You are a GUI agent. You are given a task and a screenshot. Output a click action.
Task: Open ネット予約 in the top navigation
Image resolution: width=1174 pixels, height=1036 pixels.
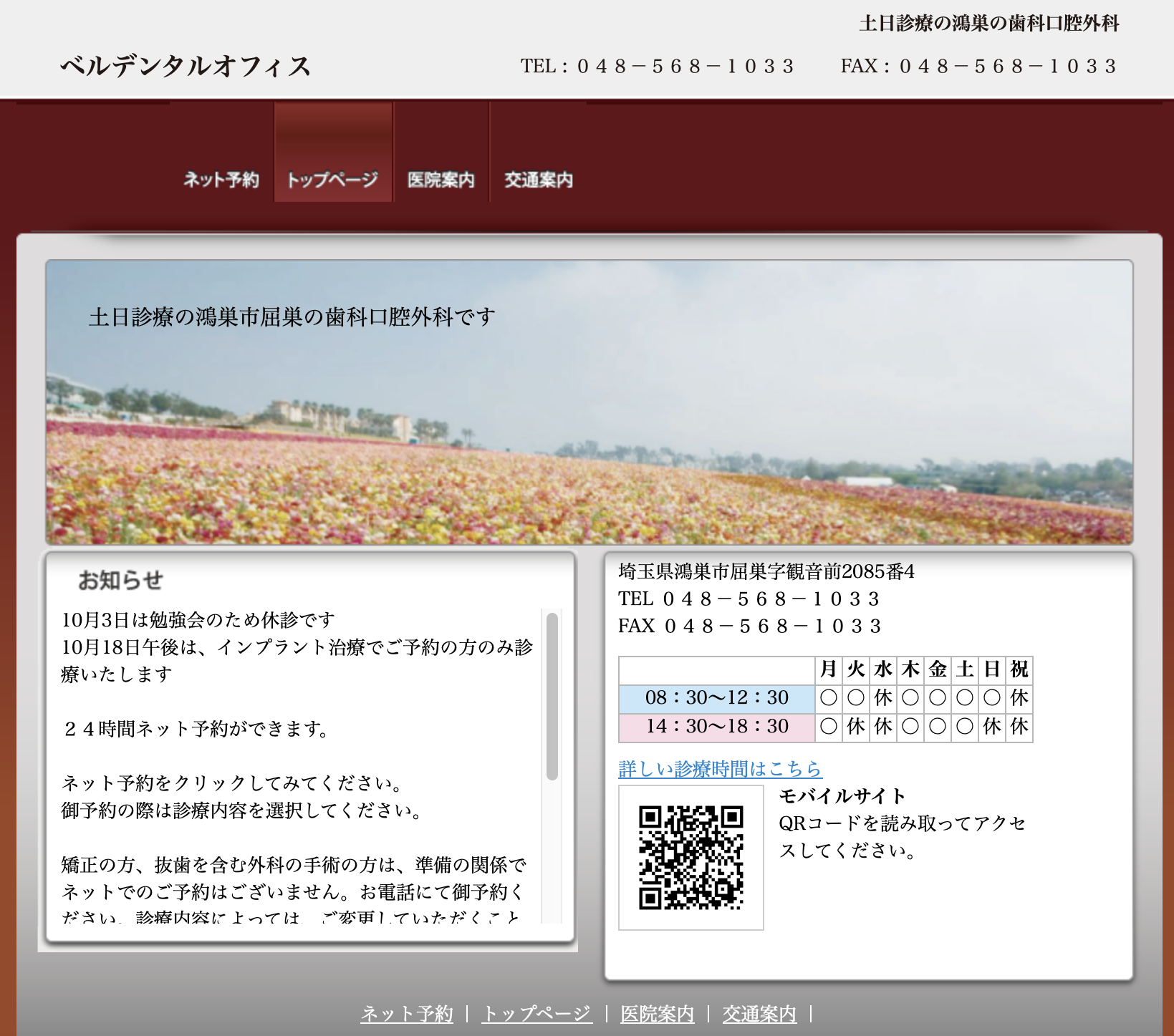coord(221,180)
